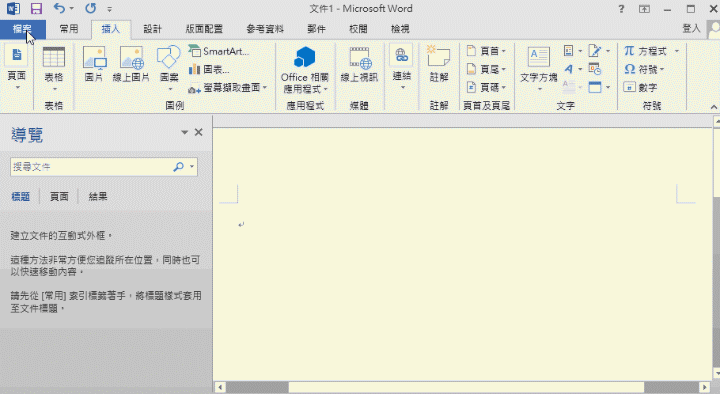Viewport: 720px width, 394px height.
Task: Open Word Help question mark
Action: pyautogui.click(x=621, y=9)
